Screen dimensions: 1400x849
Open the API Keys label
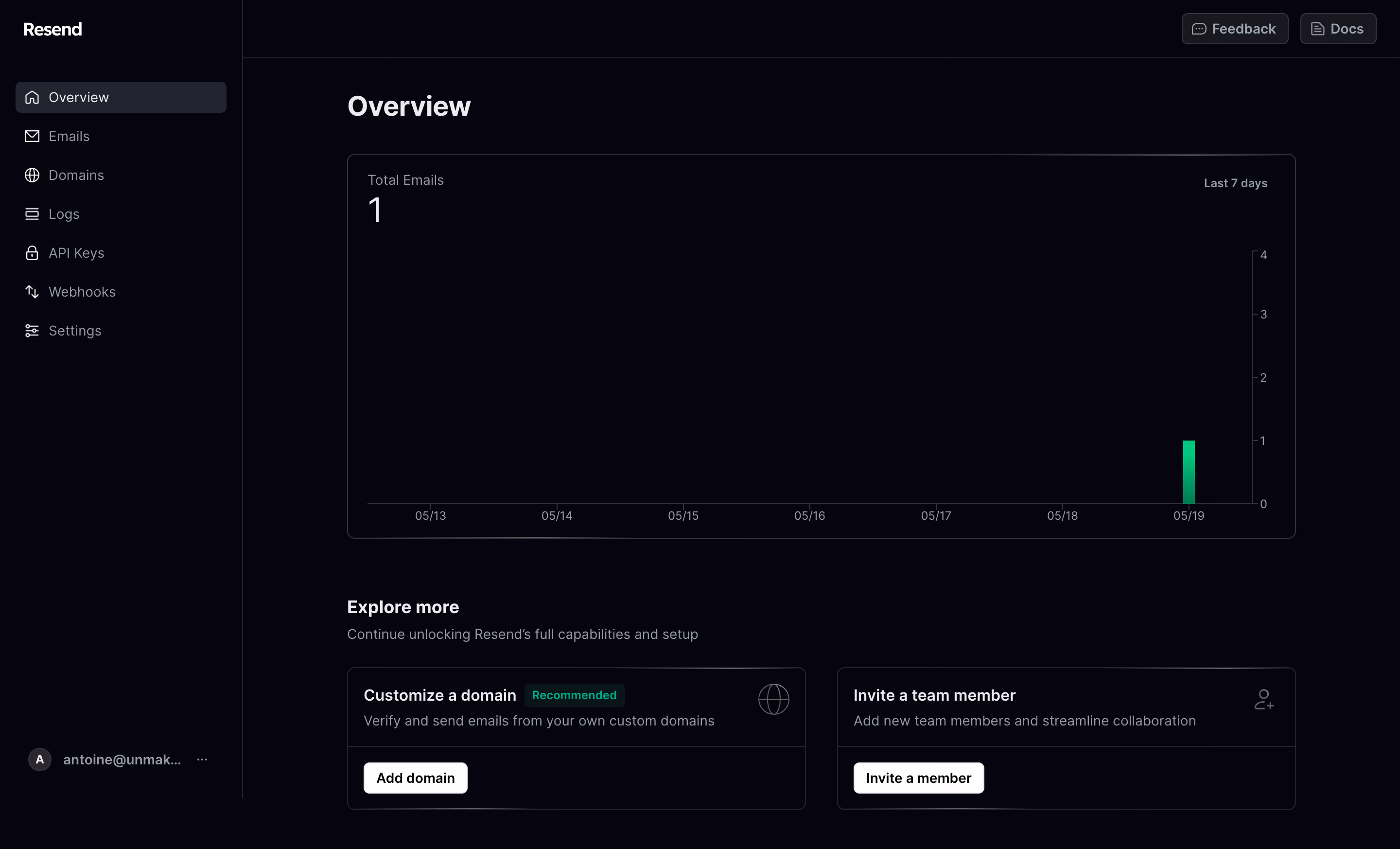click(x=76, y=253)
